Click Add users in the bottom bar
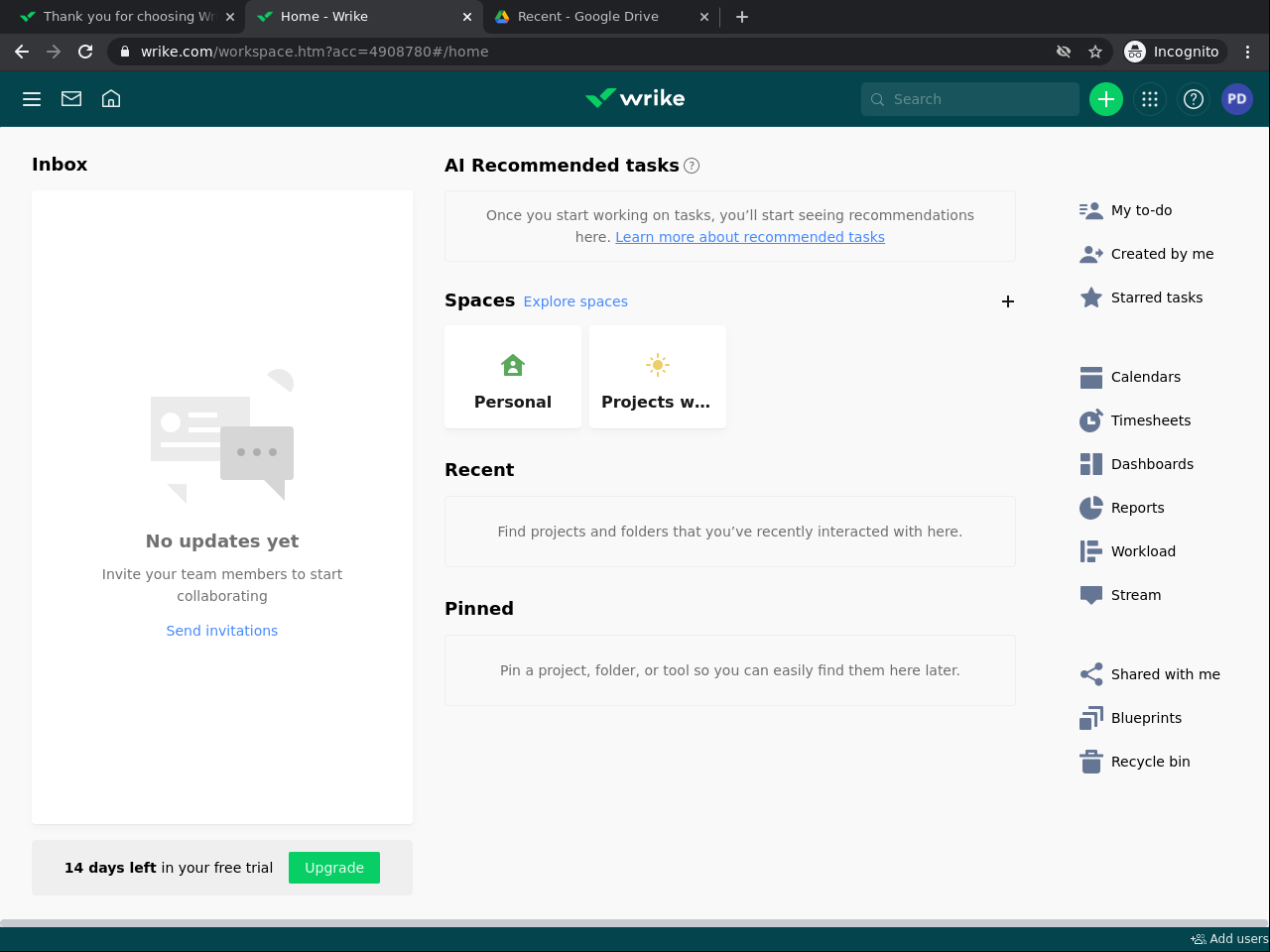 coord(1229,939)
